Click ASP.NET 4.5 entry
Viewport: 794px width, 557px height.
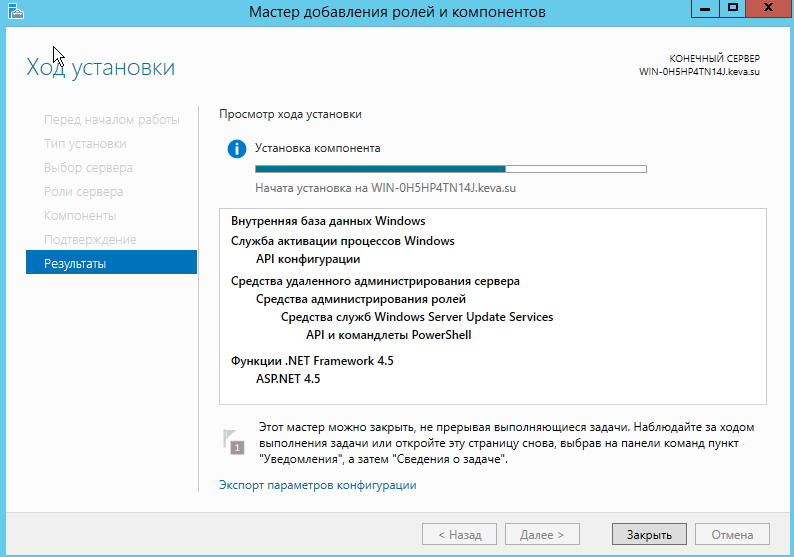click(x=288, y=379)
